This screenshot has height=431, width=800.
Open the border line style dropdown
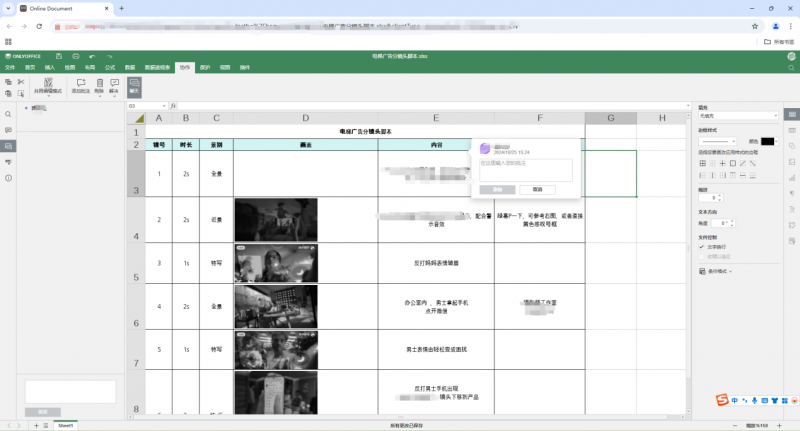point(718,141)
